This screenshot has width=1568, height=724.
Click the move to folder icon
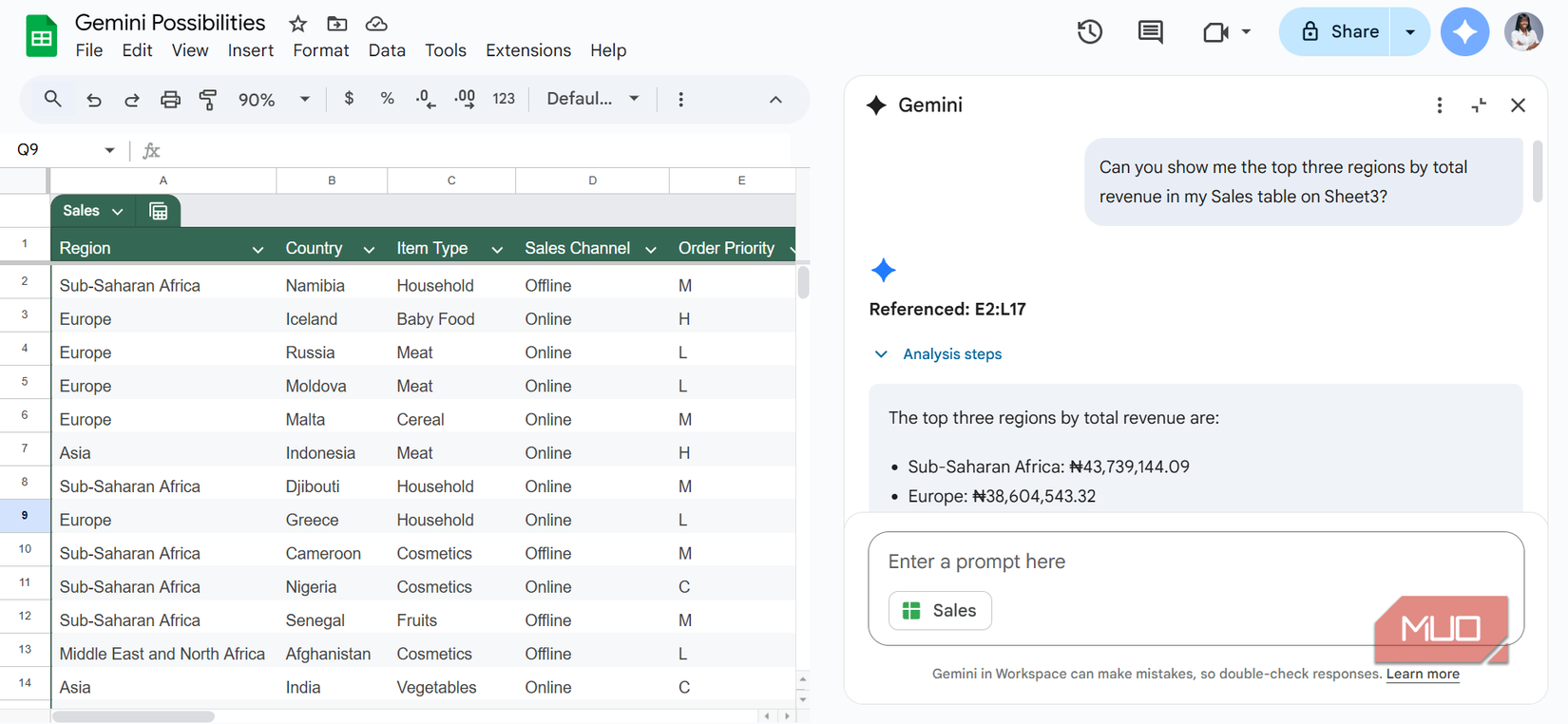[336, 24]
